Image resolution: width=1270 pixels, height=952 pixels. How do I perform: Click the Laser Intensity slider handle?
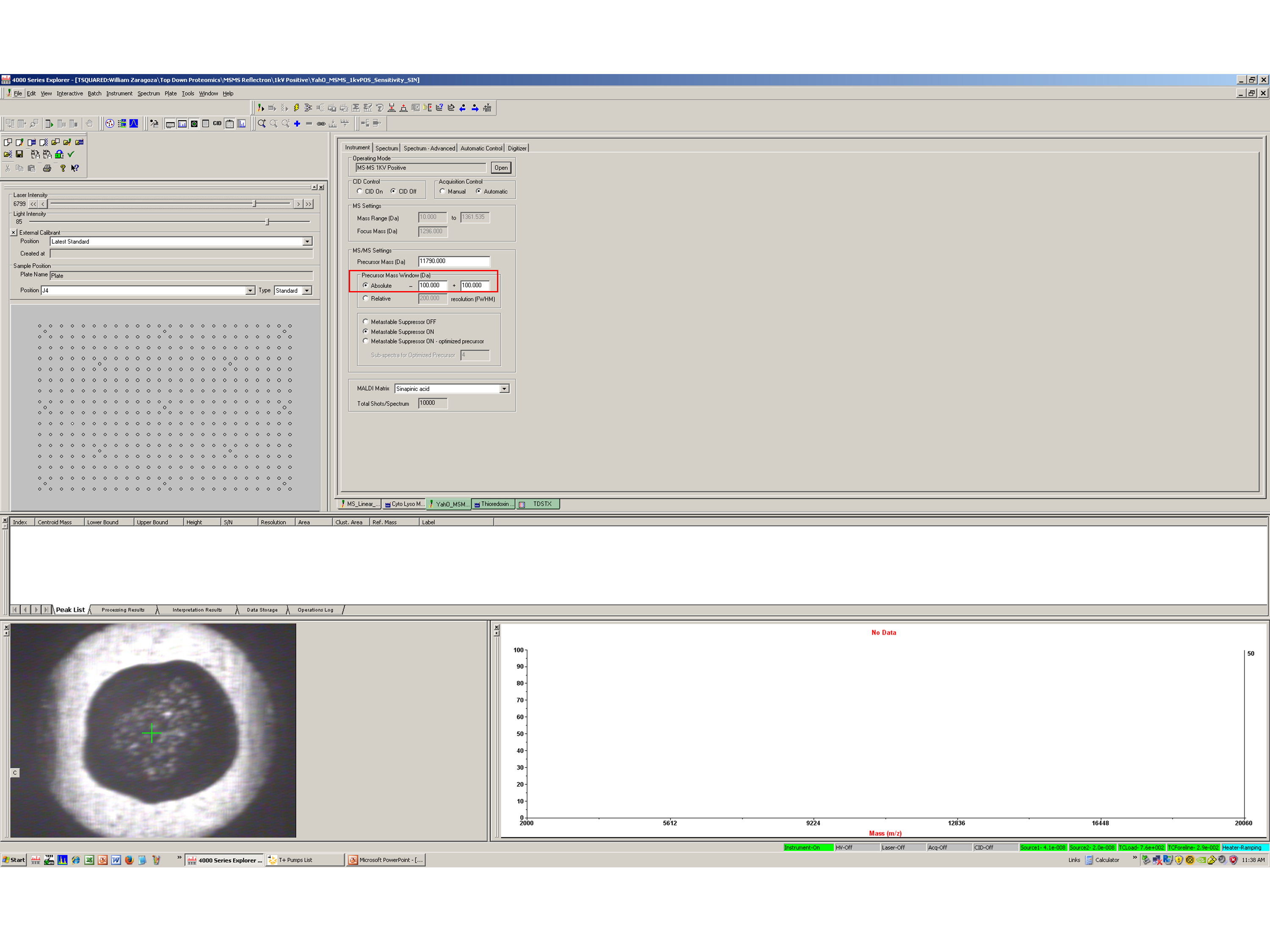pos(254,204)
